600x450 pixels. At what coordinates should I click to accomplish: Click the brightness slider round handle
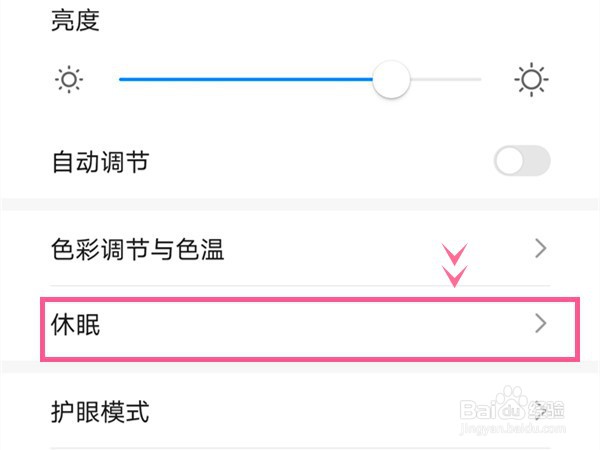[391, 80]
